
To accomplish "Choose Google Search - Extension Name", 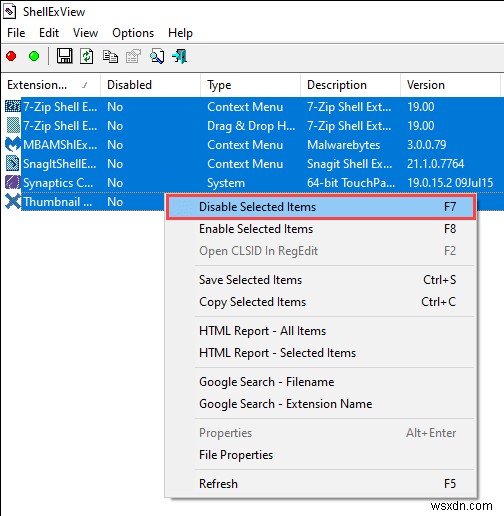I will 321,404.
